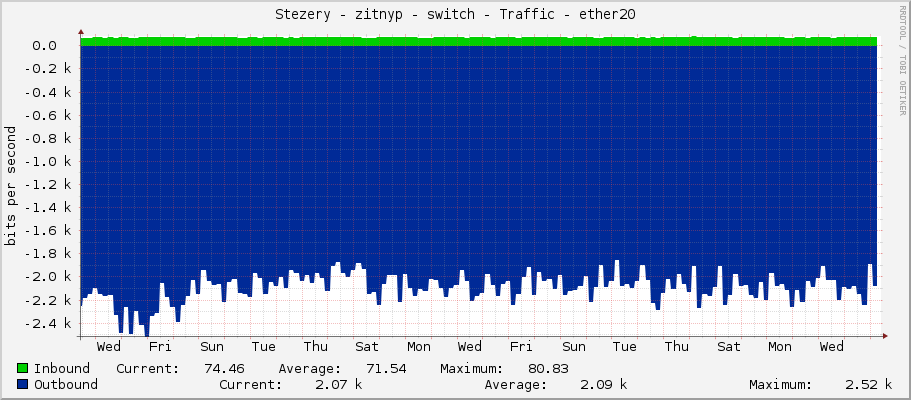Click the green Inbound legend swatch
The image size is (911, 400).
(23, 369)
